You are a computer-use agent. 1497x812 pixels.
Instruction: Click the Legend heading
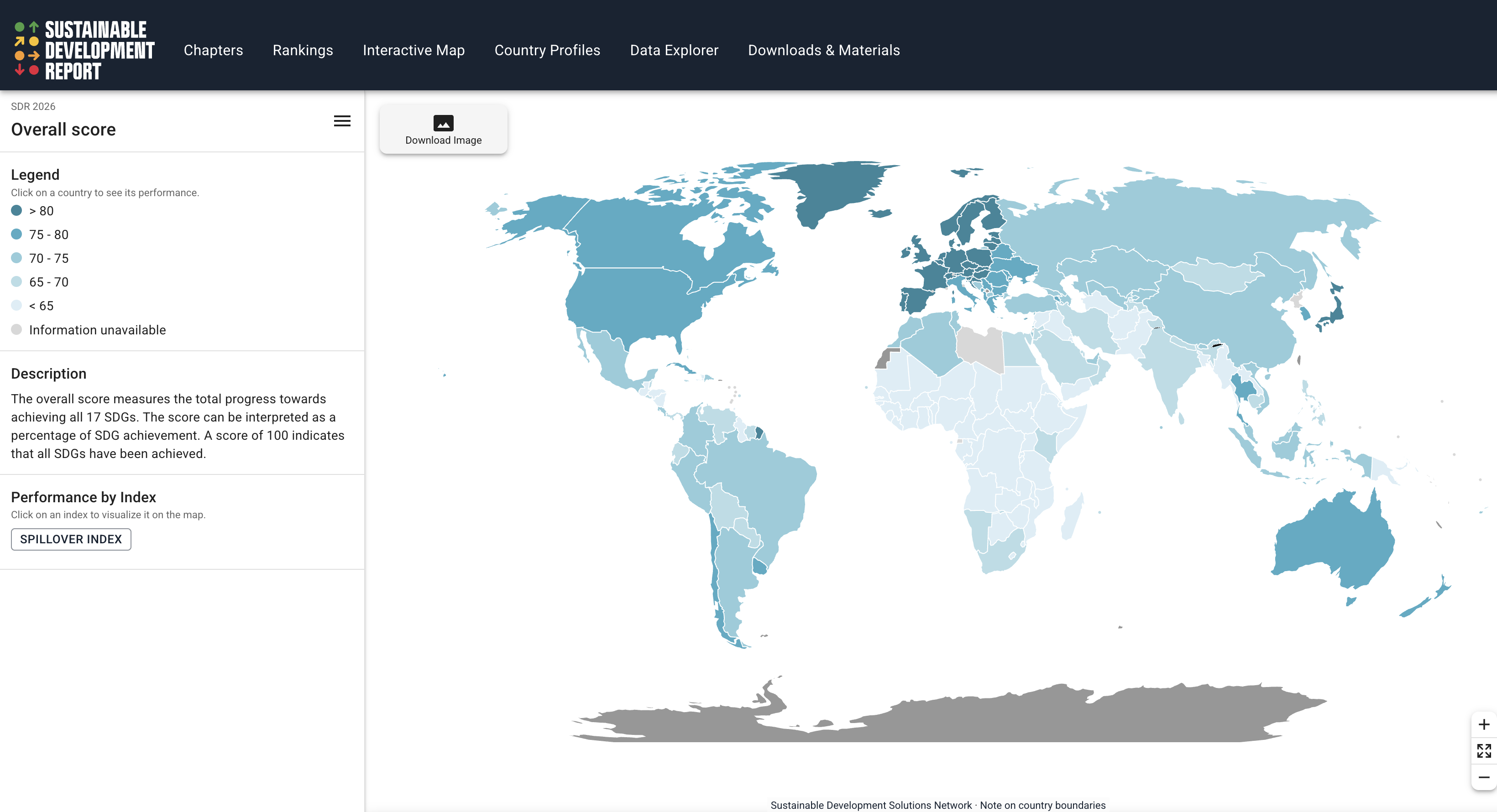35,174
